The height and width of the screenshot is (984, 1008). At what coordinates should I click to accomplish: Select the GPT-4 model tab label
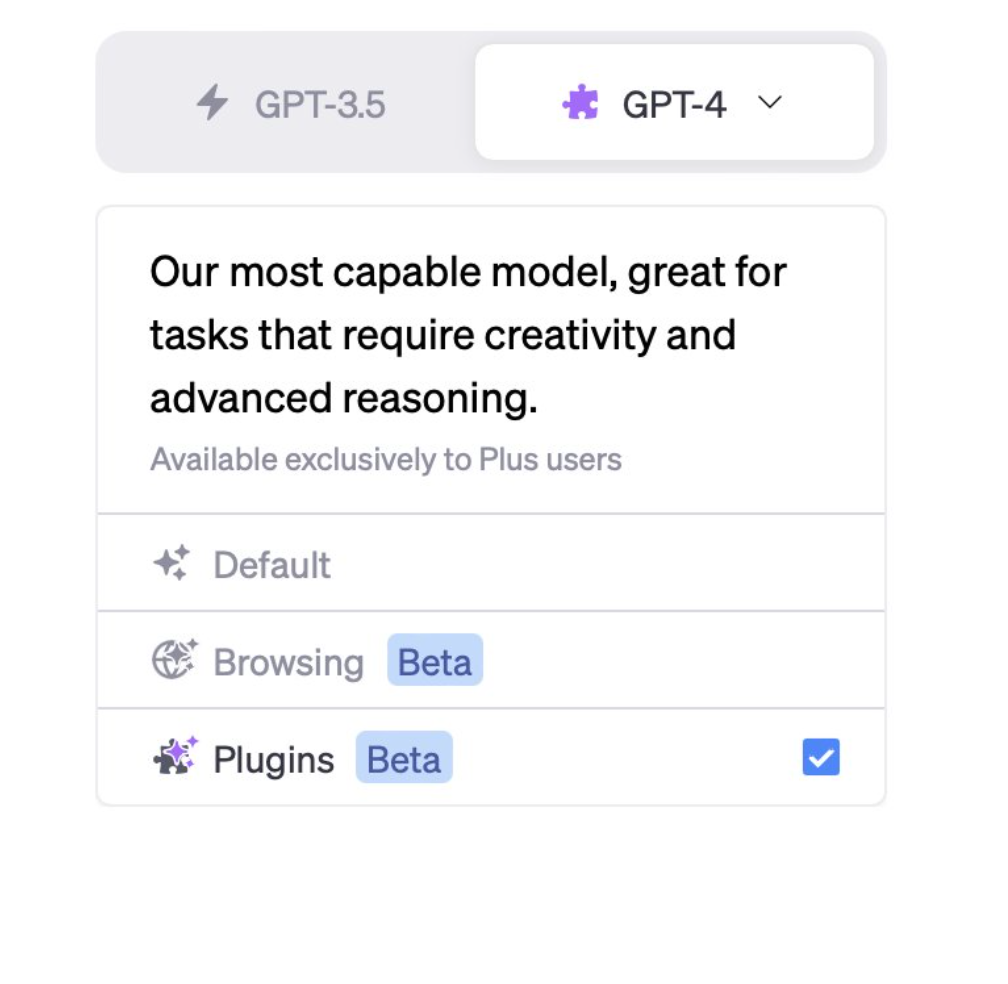click(x=674, y=104)
